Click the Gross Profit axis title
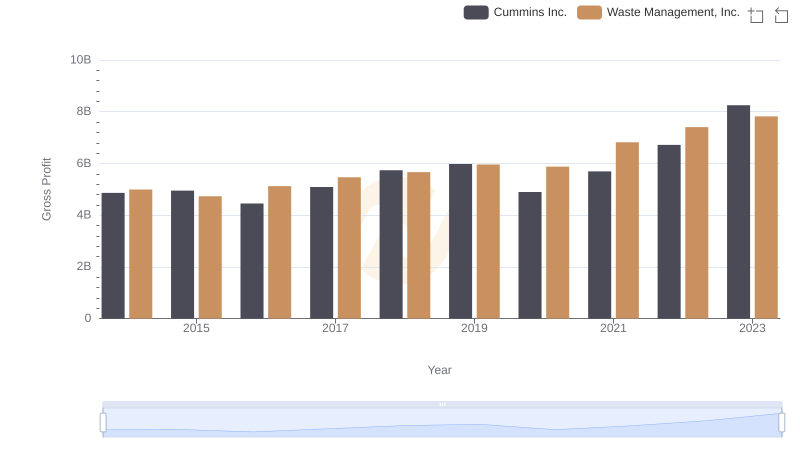Image resolution: width=800 pixels, height=461 pixels. point(46,189)
